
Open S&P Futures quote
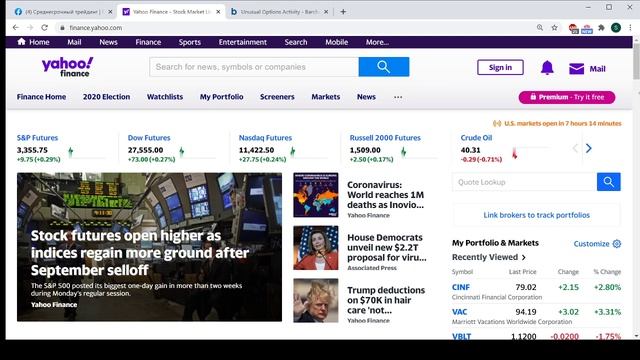click(x=37, y=138)
